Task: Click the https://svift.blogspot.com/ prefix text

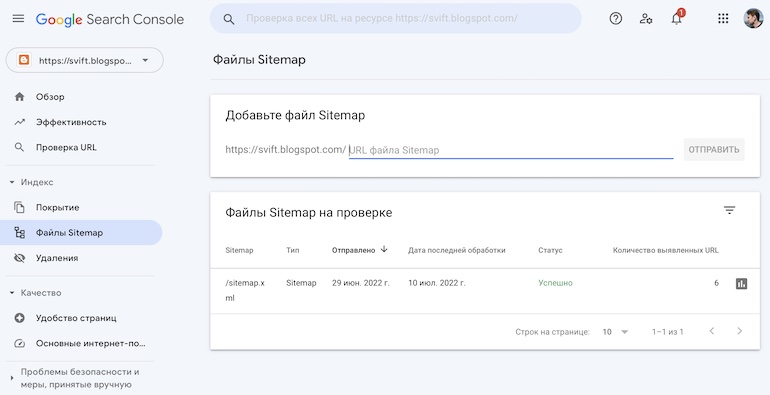Action: click(x=285, y=149)
